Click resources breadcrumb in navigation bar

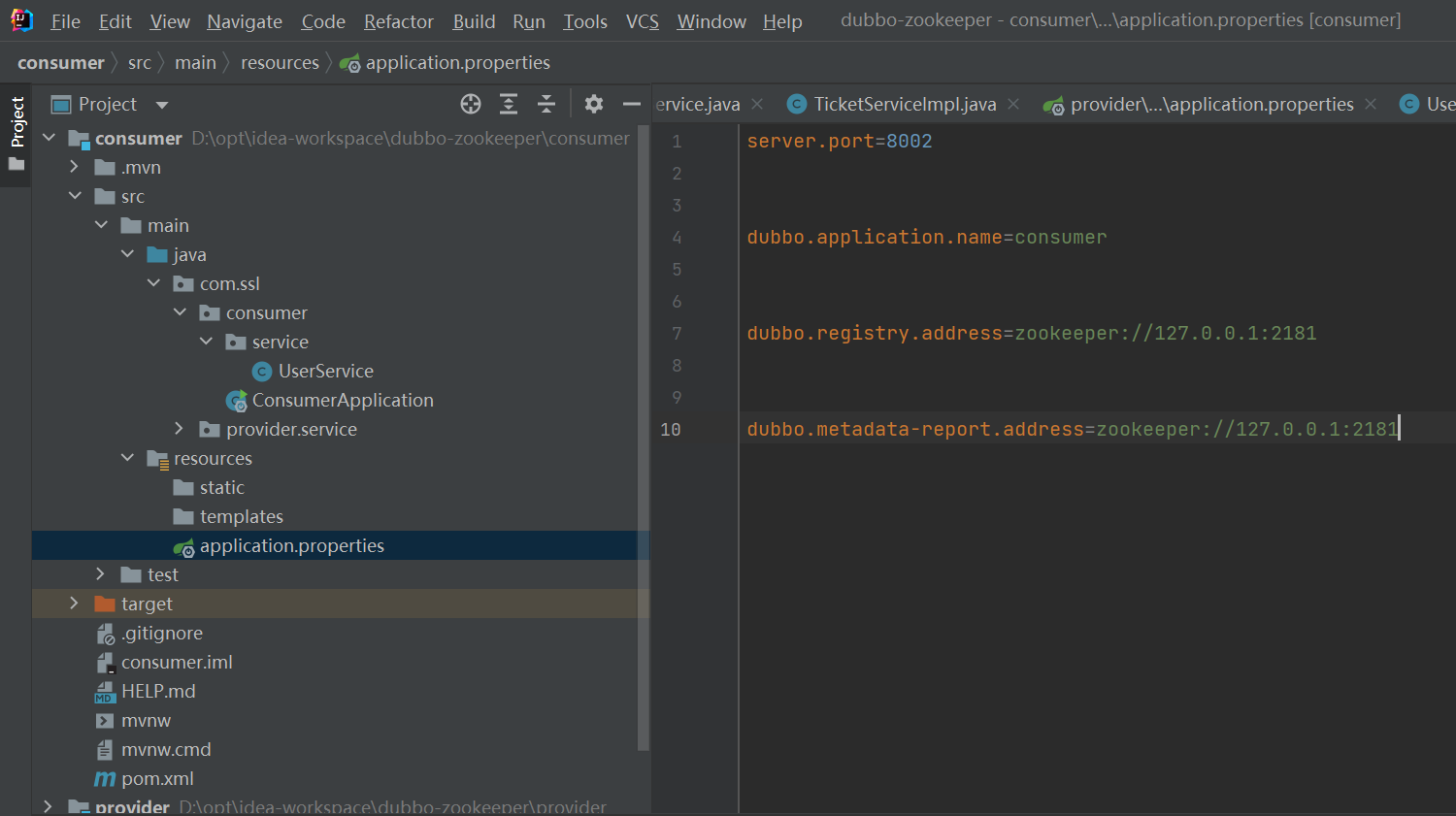coord(280,63)
